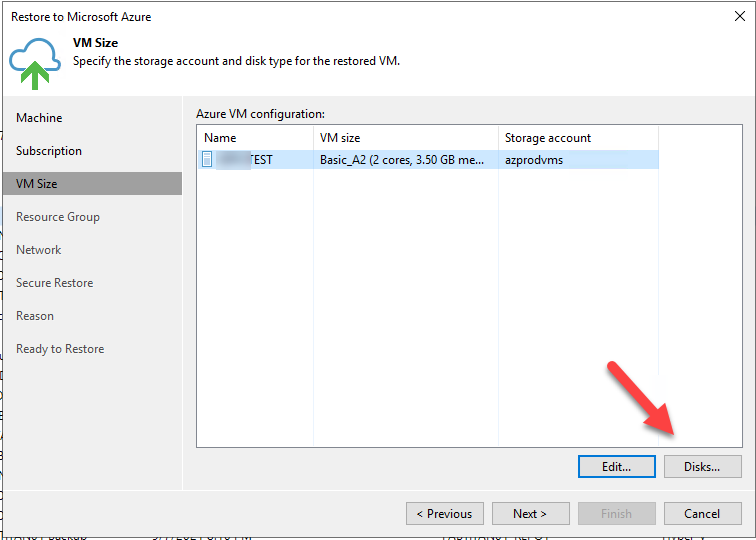Go to the Subscription step

coord(49,151)
